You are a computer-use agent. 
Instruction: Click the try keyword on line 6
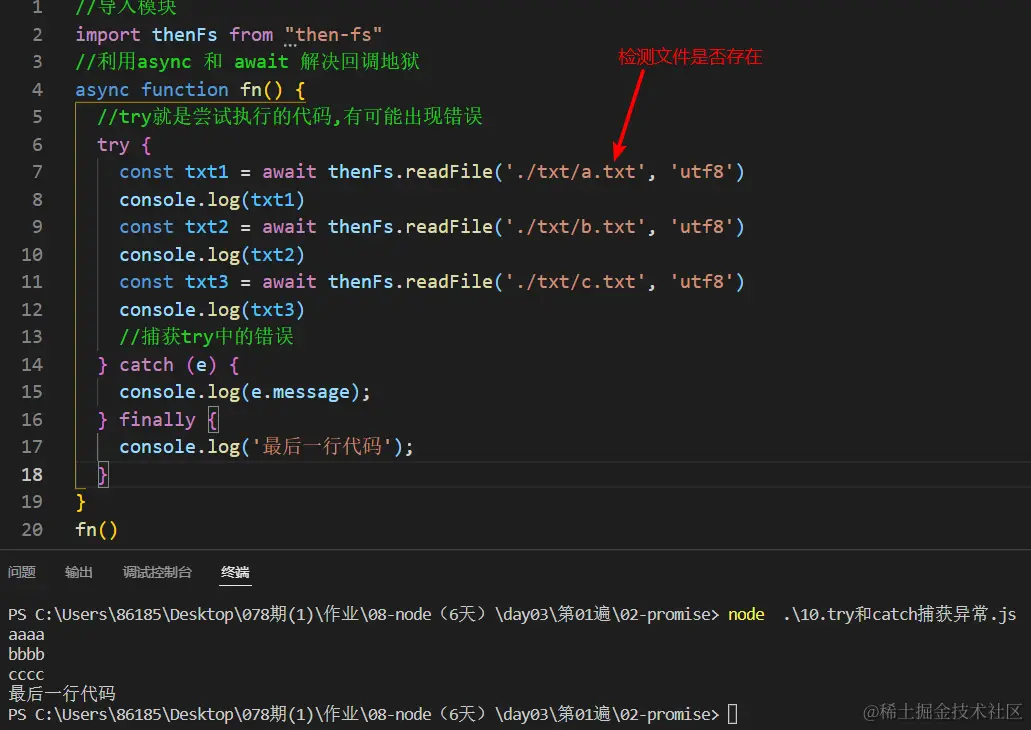tap(113, 145)
